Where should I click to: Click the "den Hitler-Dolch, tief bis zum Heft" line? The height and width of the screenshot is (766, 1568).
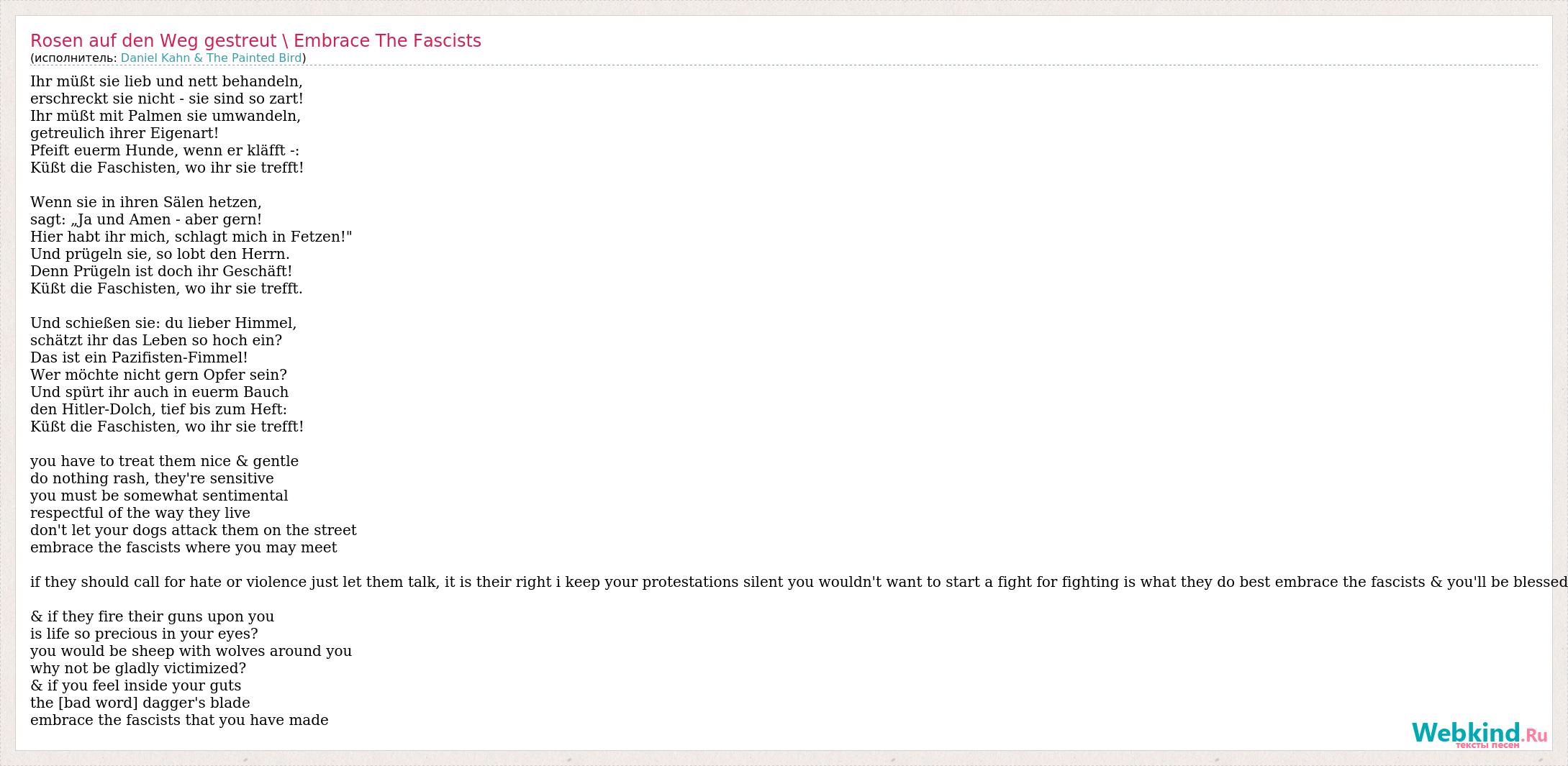(x=158, y=409)
